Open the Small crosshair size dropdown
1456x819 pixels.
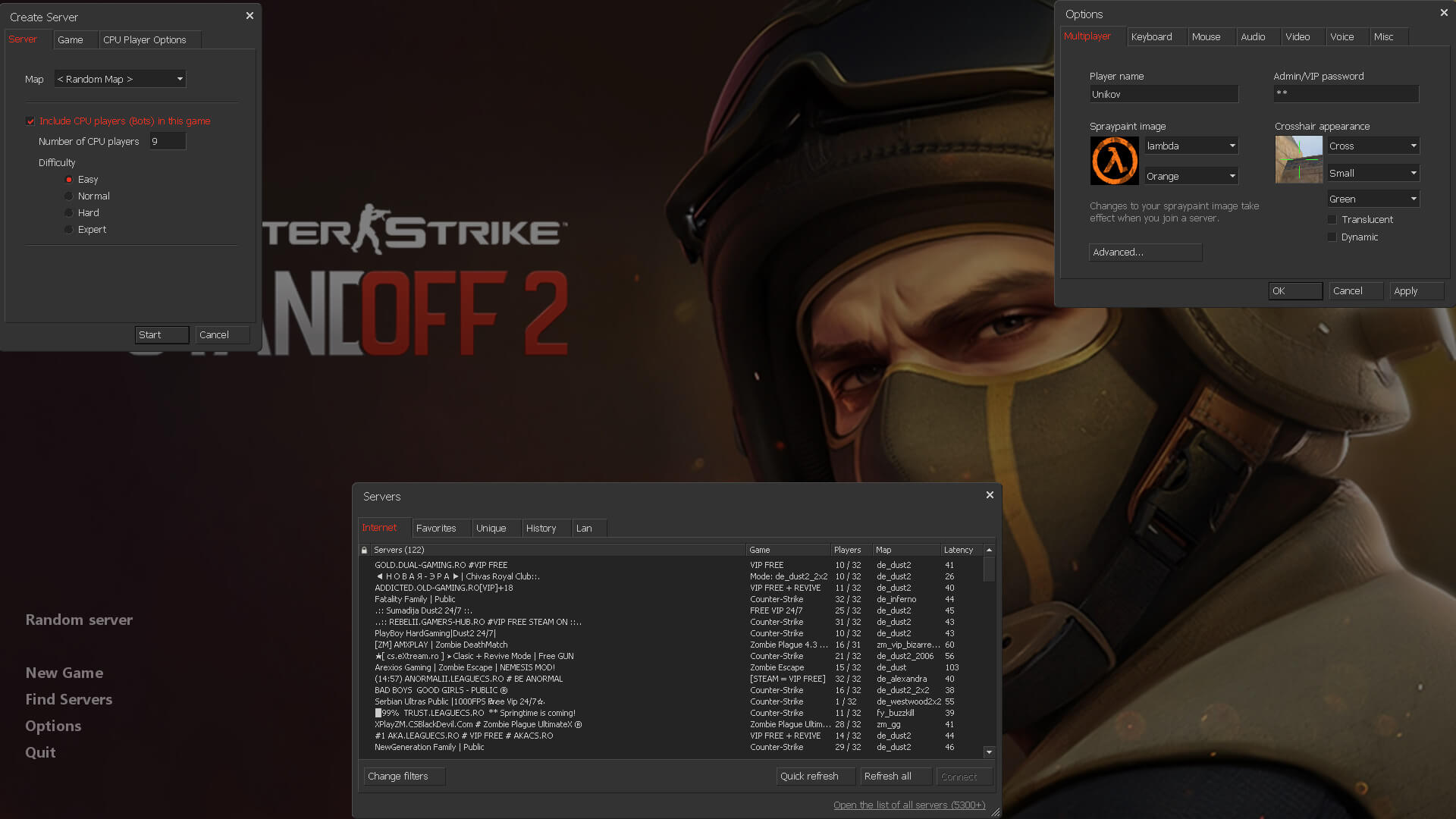[x=1373, y=173]
